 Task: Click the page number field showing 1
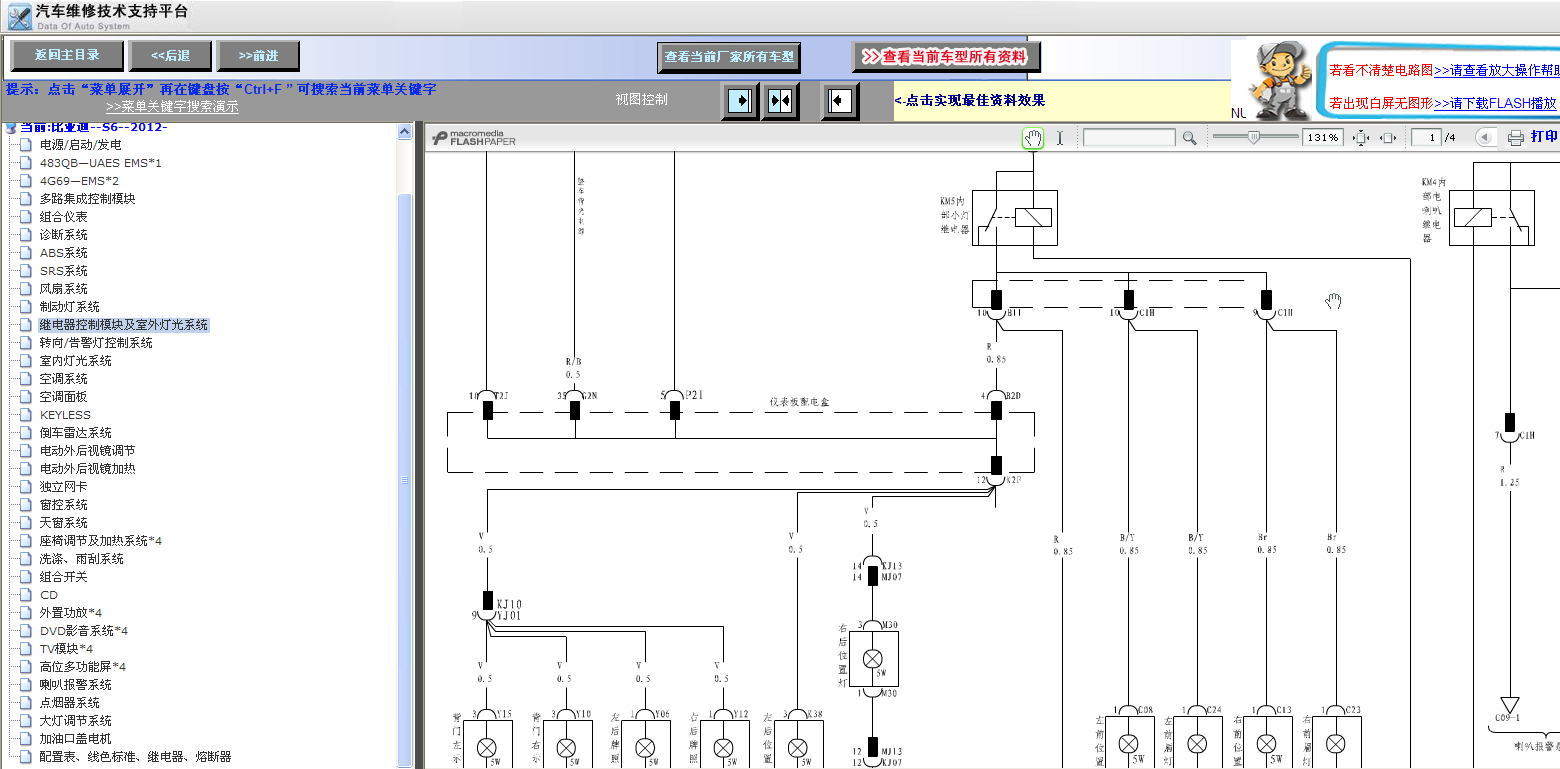(1427, 138)
